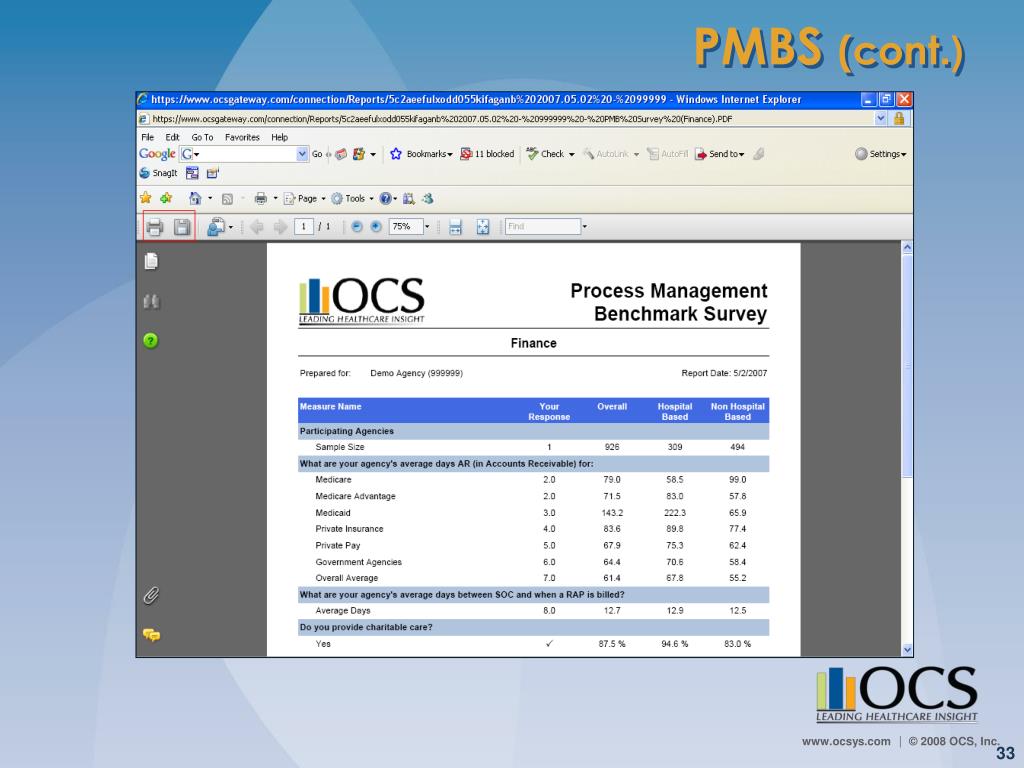Click the SnagIt profile settings icon
The image size is (1024, 768).
pyautogui.click(x=212, y=173)
